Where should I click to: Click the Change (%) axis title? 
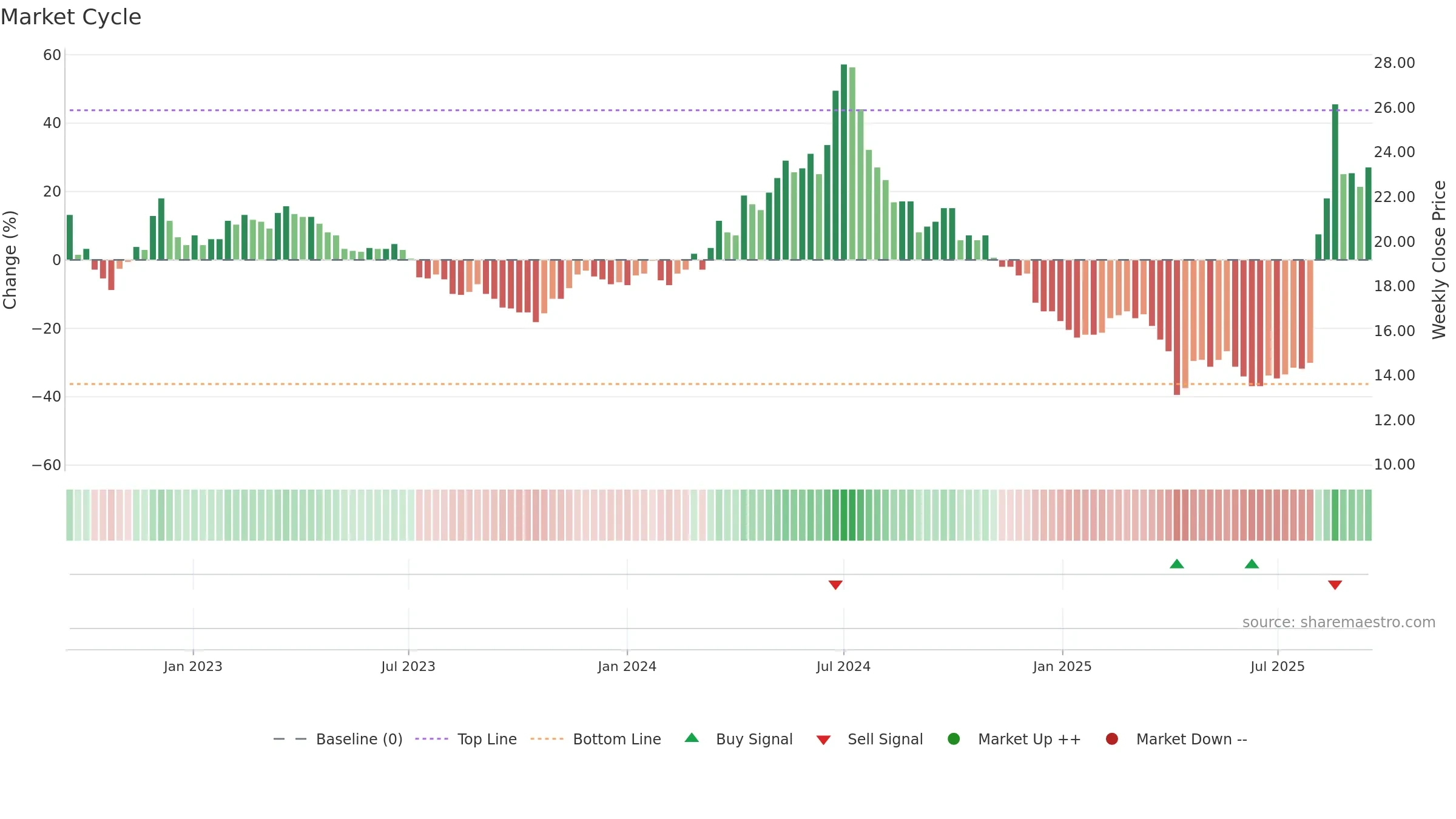coord(10,260)
